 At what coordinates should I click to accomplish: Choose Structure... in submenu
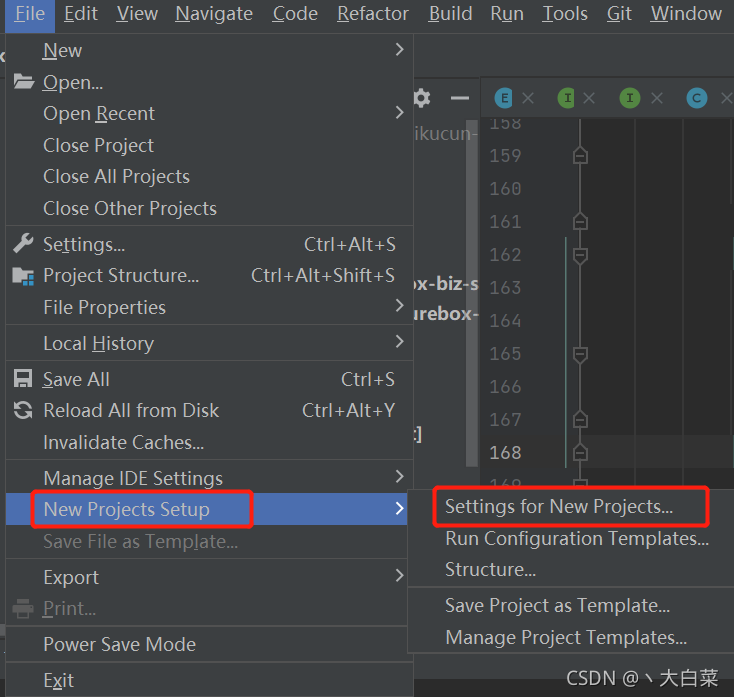coord(571,569)
